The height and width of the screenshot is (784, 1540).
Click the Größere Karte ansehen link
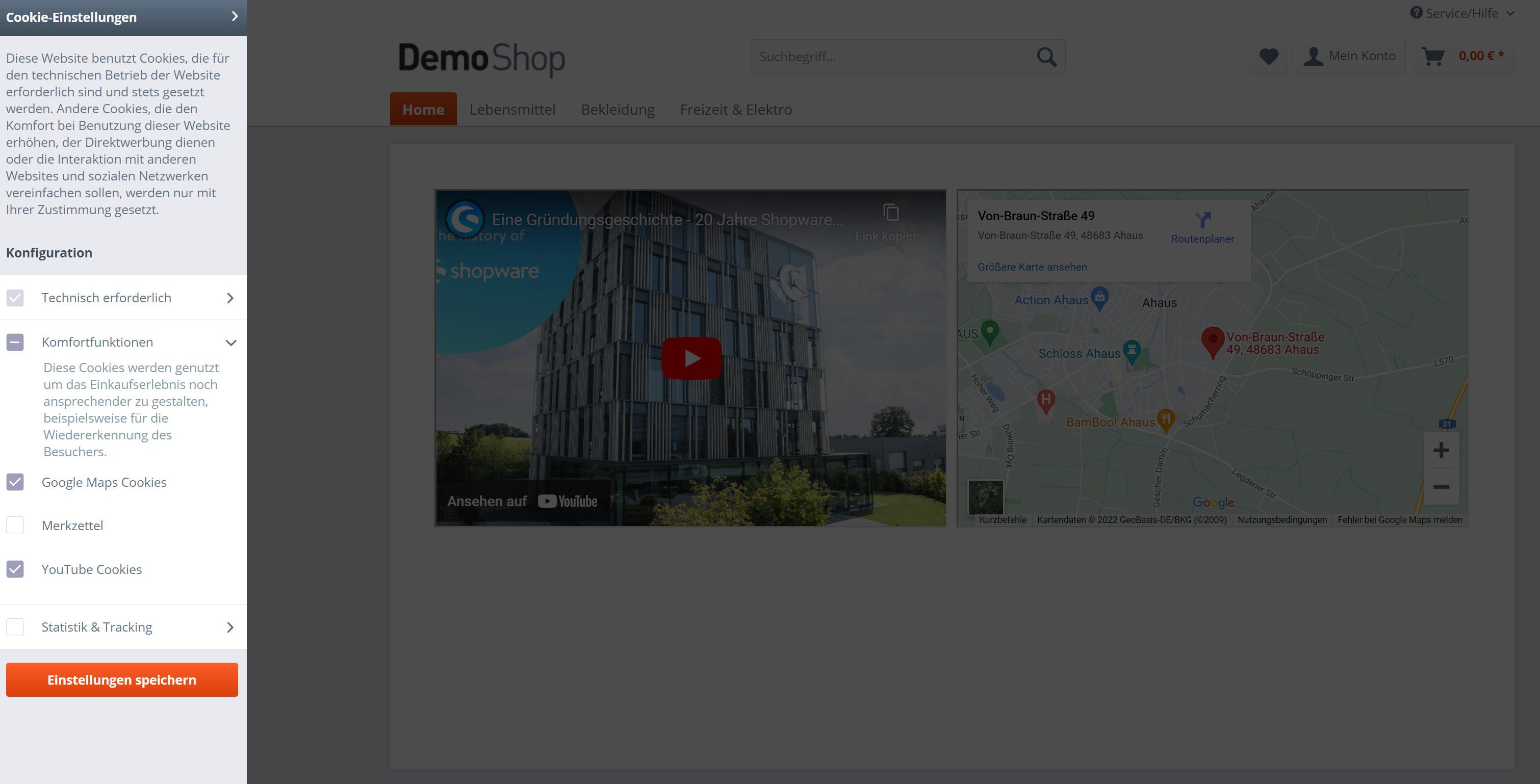[x=1032, y=266]
